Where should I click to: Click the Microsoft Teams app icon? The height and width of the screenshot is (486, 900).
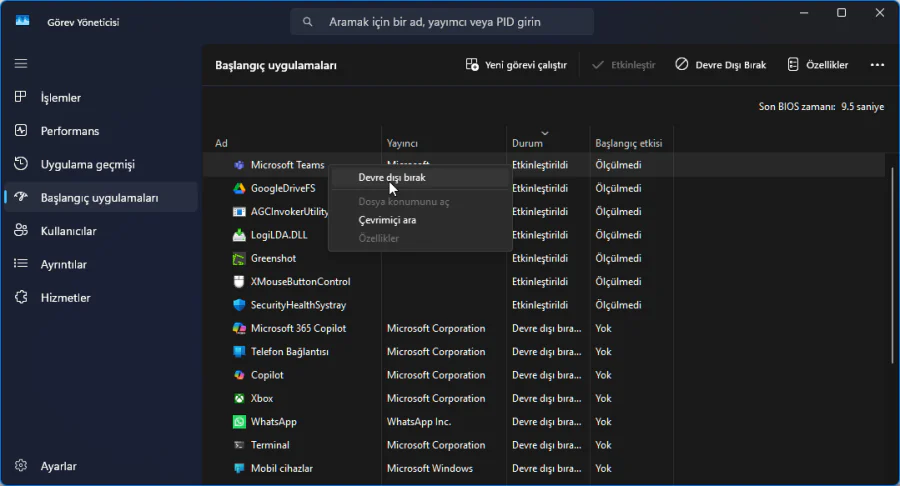pyautogui.click(x=239, y=165)
